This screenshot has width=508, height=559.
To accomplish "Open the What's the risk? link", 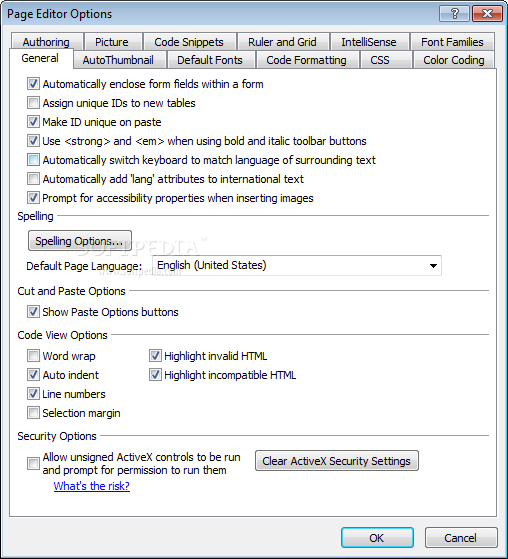I will click(x=92, y=486).
